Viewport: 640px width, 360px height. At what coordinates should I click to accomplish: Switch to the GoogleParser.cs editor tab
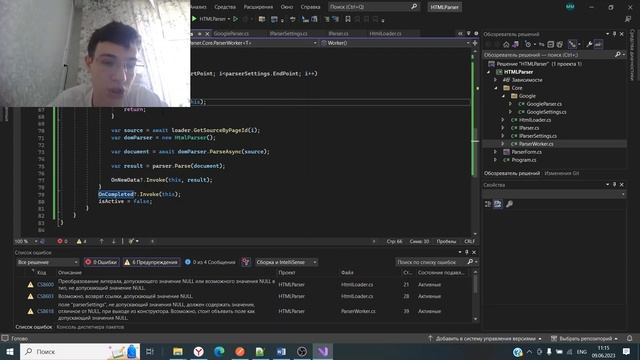click(x=231, y=33)
